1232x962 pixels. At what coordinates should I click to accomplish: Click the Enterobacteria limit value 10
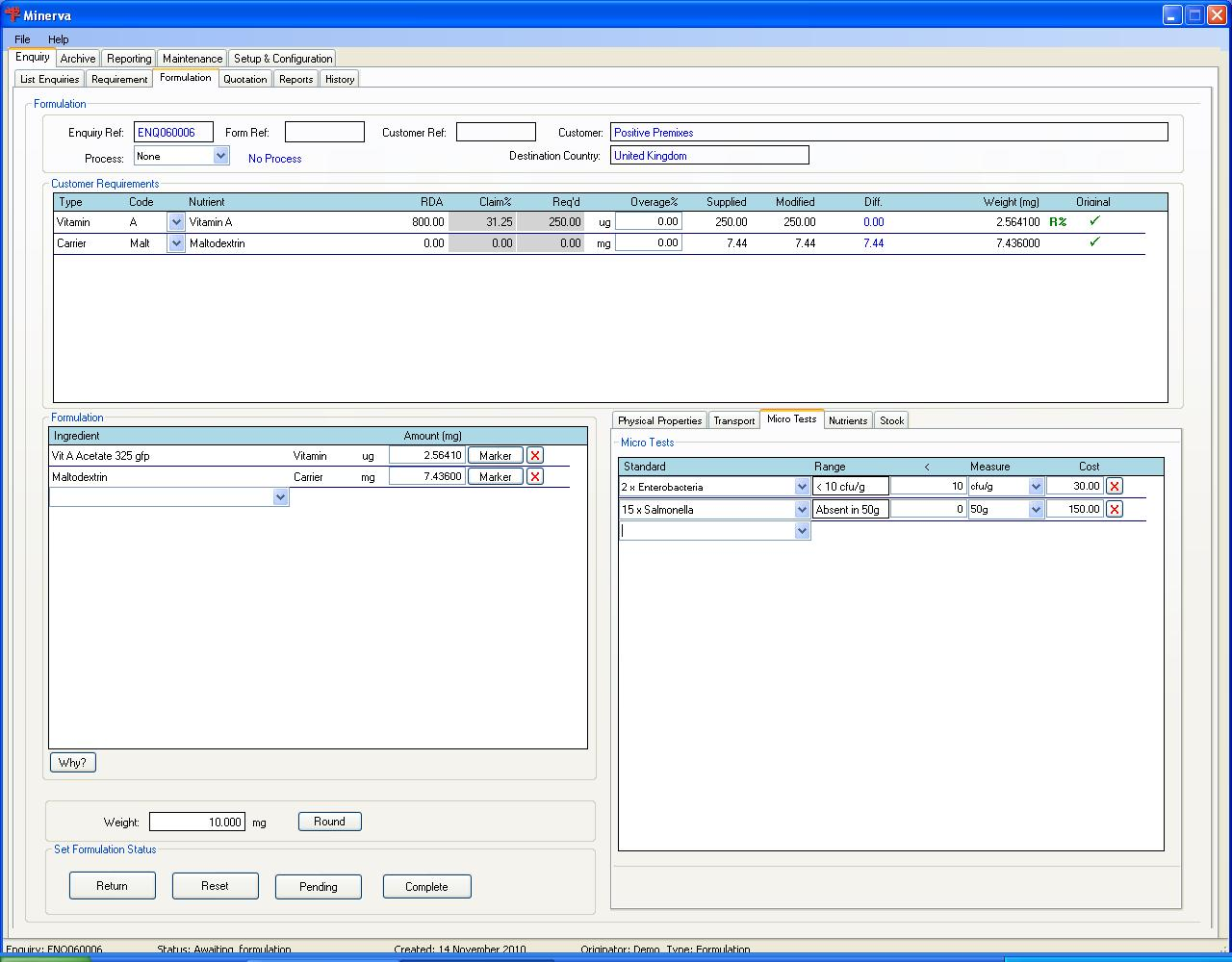point(928,487)
